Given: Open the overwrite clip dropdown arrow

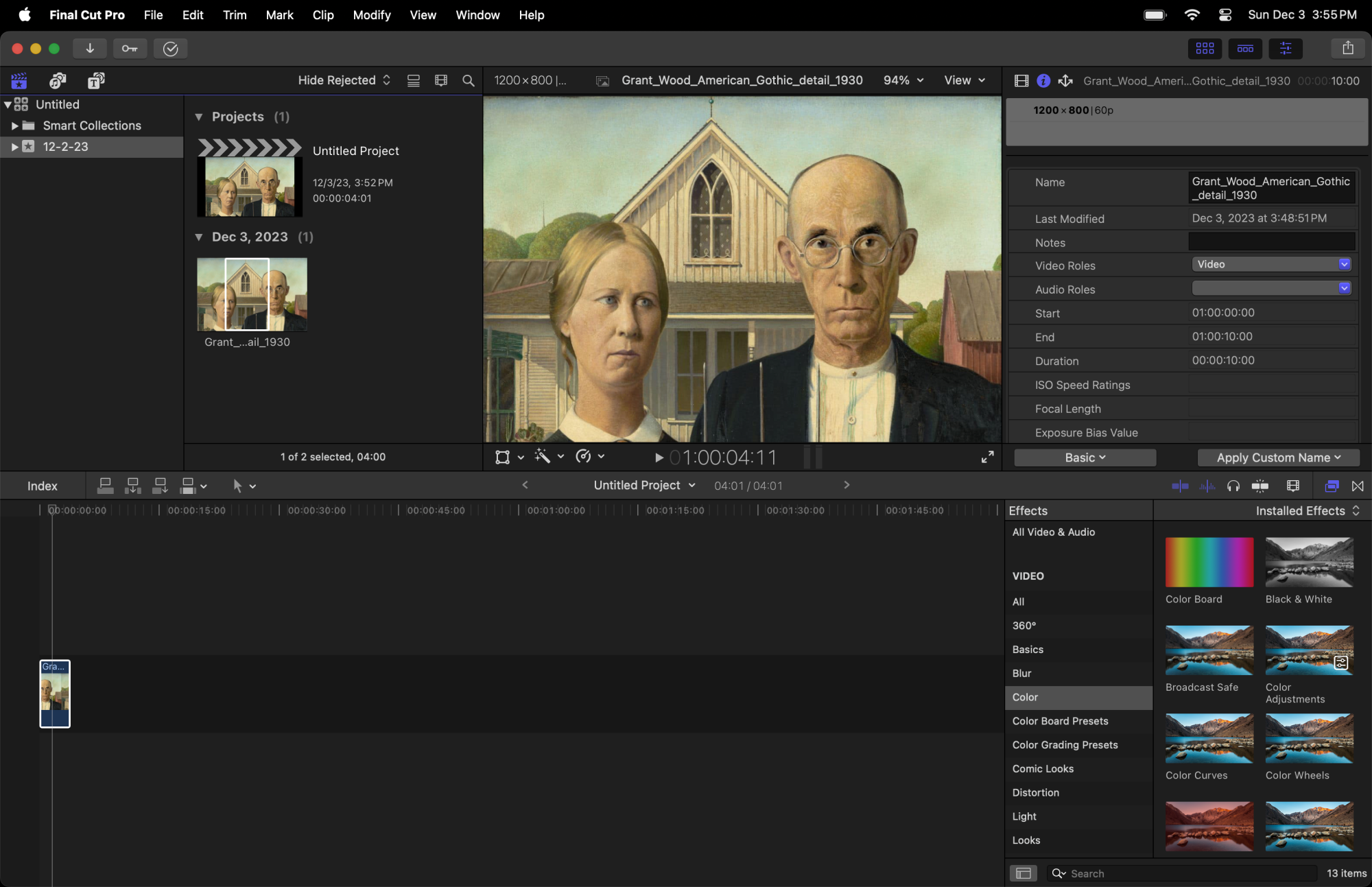Looking at the screenshot, I should [204, 486].
